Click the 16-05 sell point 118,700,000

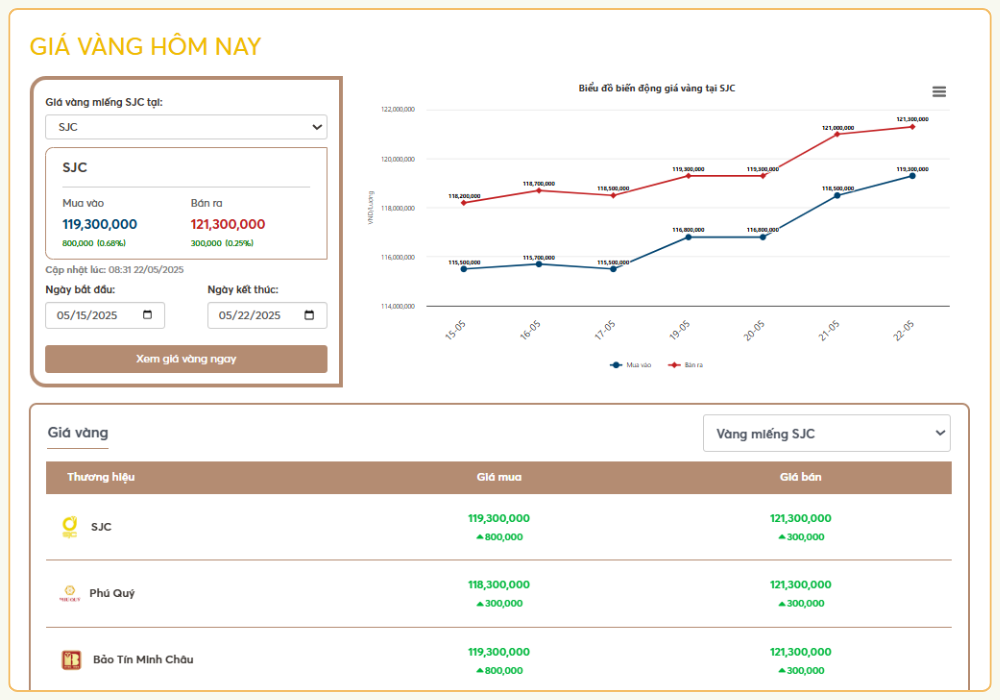(x=539, y=191)
